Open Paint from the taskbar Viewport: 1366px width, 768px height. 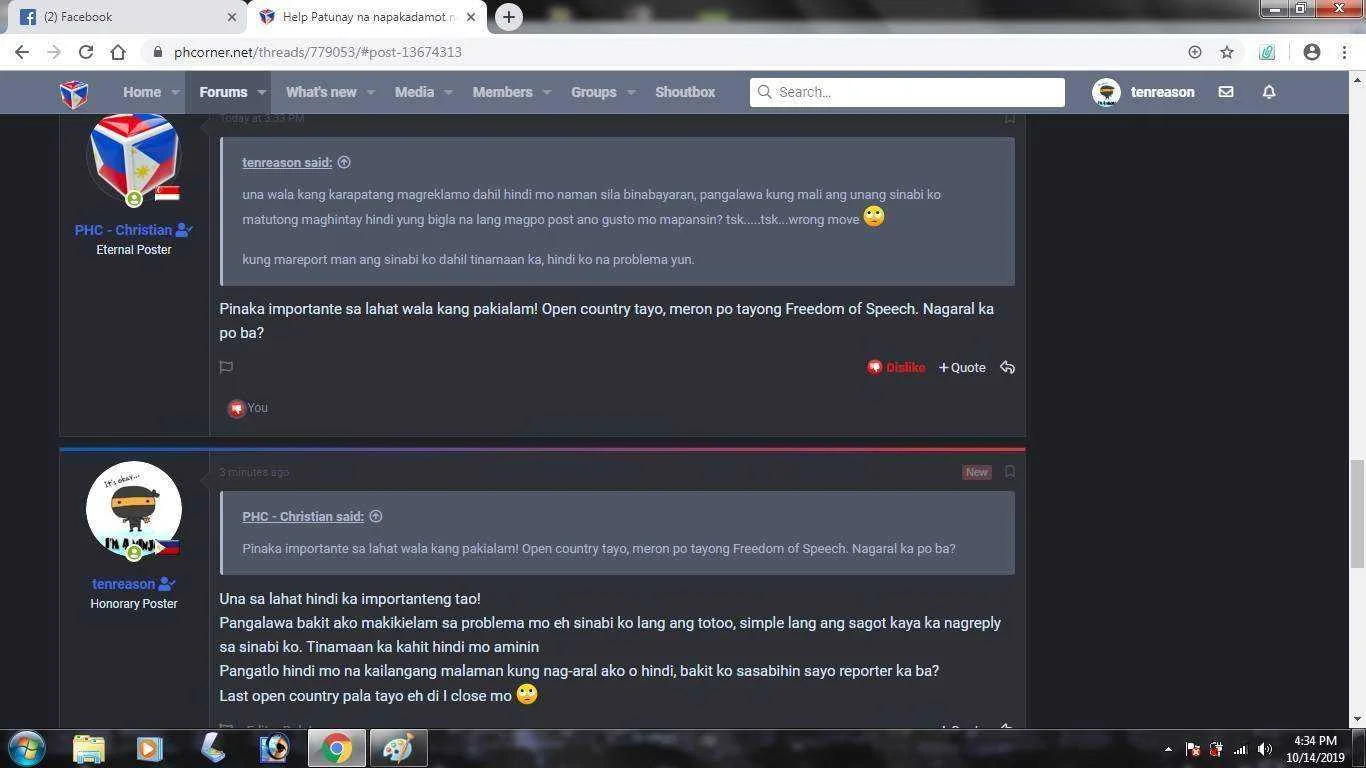(398, 748)
